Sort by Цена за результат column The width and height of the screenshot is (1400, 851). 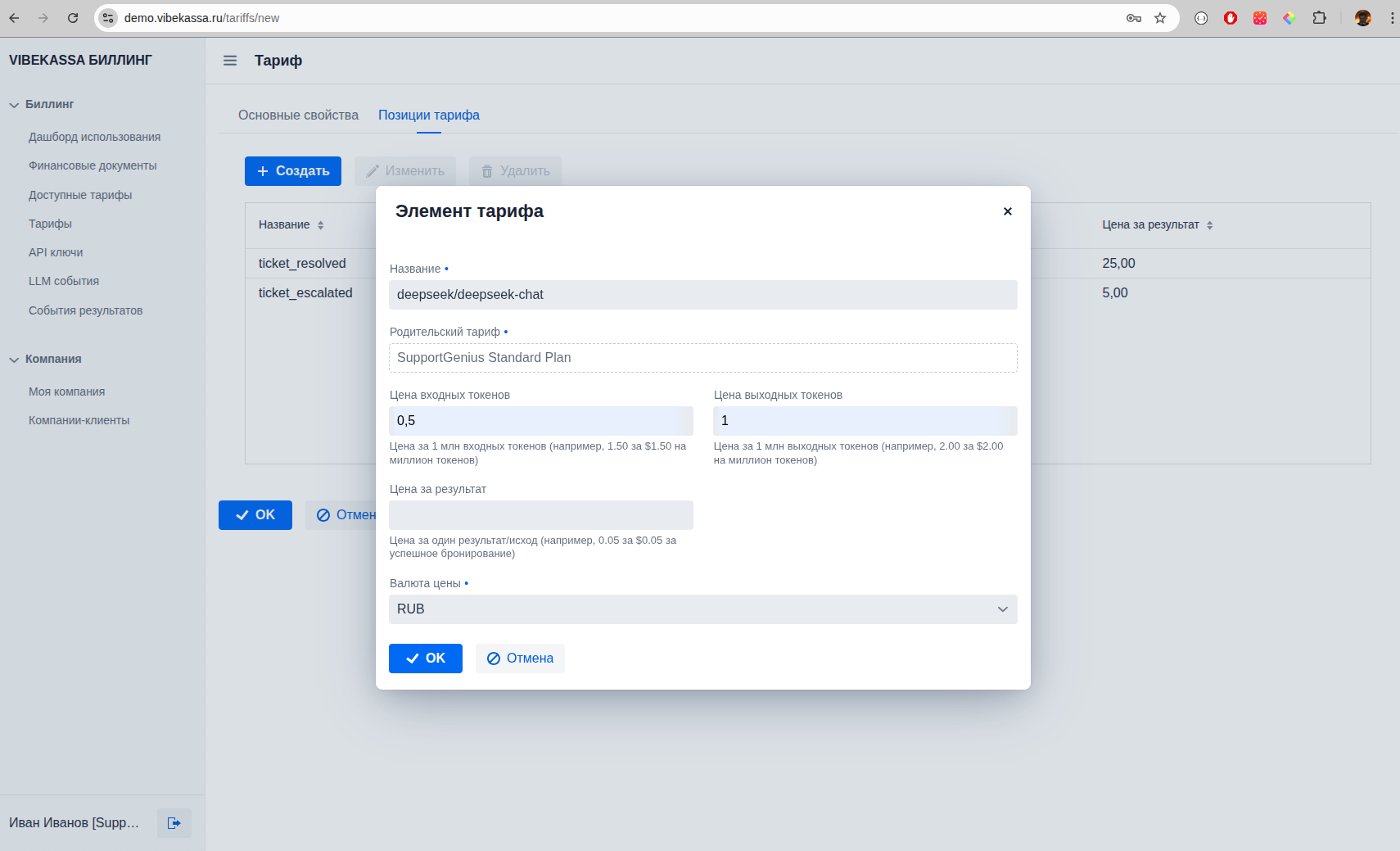(1209, 225)
